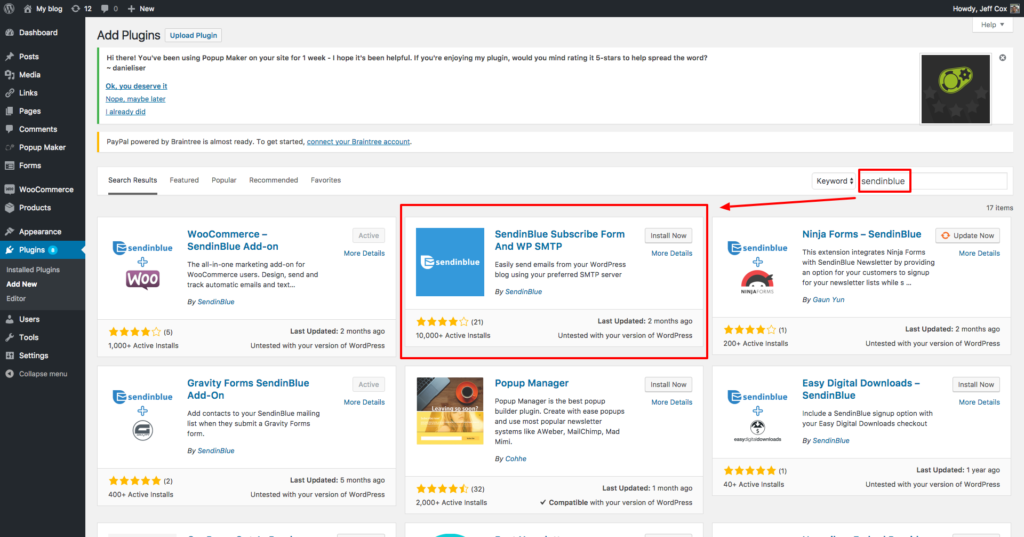Image resolution: width=1024 pixels, height=537 pixels.
Task: Click the plus New icon in admin bar
Action: (x=131, y=8)
